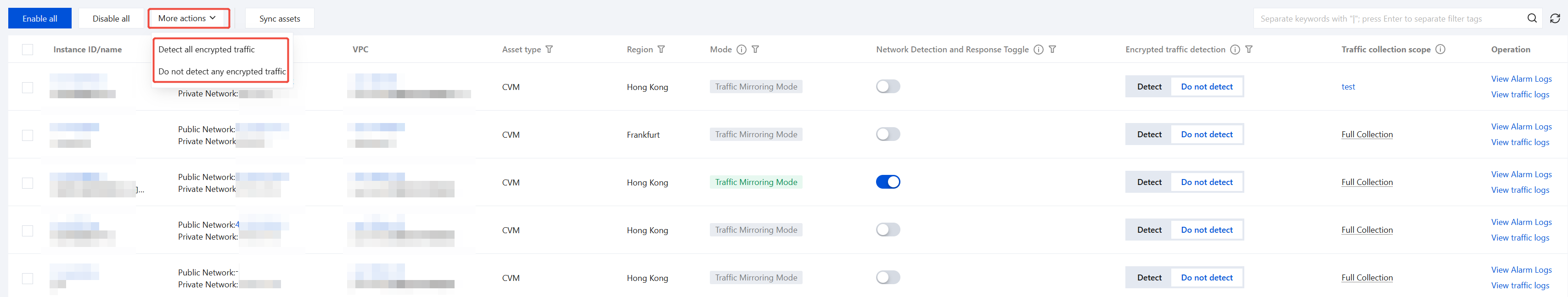
Task: Filter the Network Detection and Response Toggle column
Action: (x=1052, y=49)
